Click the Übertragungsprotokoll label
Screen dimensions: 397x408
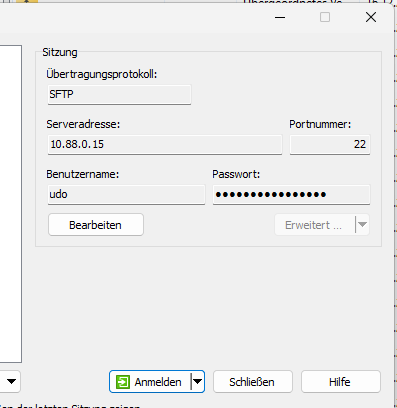[102, 74]
